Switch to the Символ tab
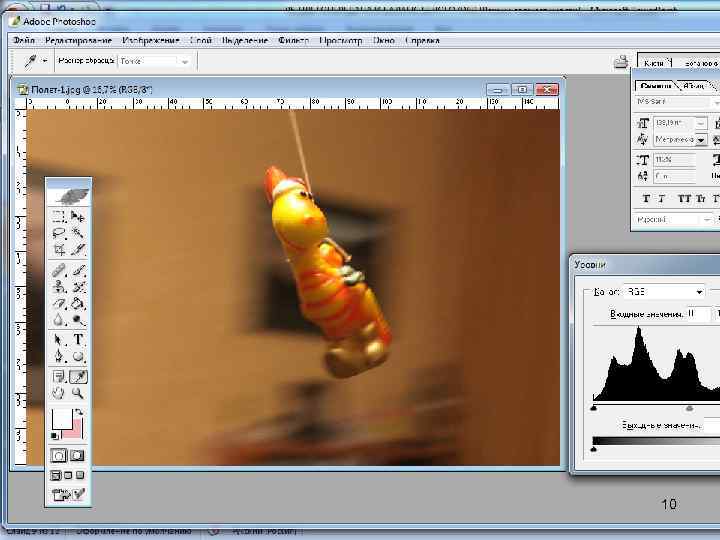 pyautogui.click(x=656, y=85)
